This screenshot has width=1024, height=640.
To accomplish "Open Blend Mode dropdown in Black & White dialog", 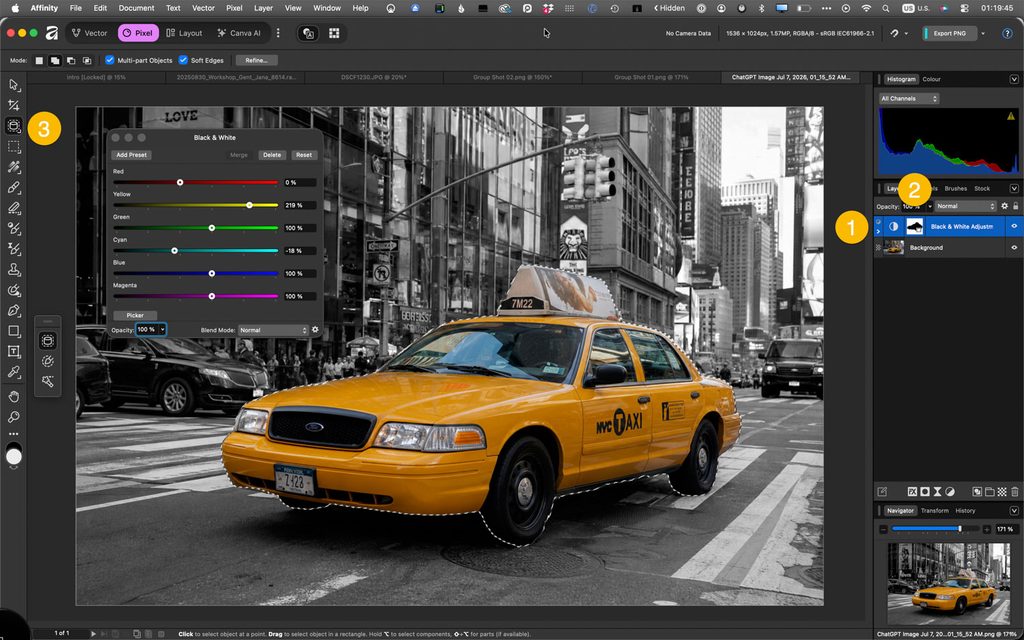I will coord(273,330).
